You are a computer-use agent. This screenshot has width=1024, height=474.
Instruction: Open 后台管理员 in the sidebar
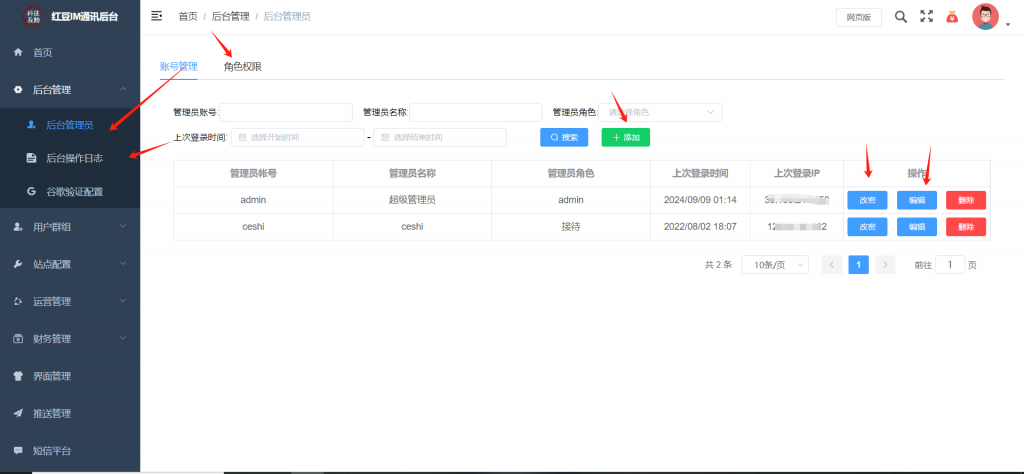(x=70, y=124)
